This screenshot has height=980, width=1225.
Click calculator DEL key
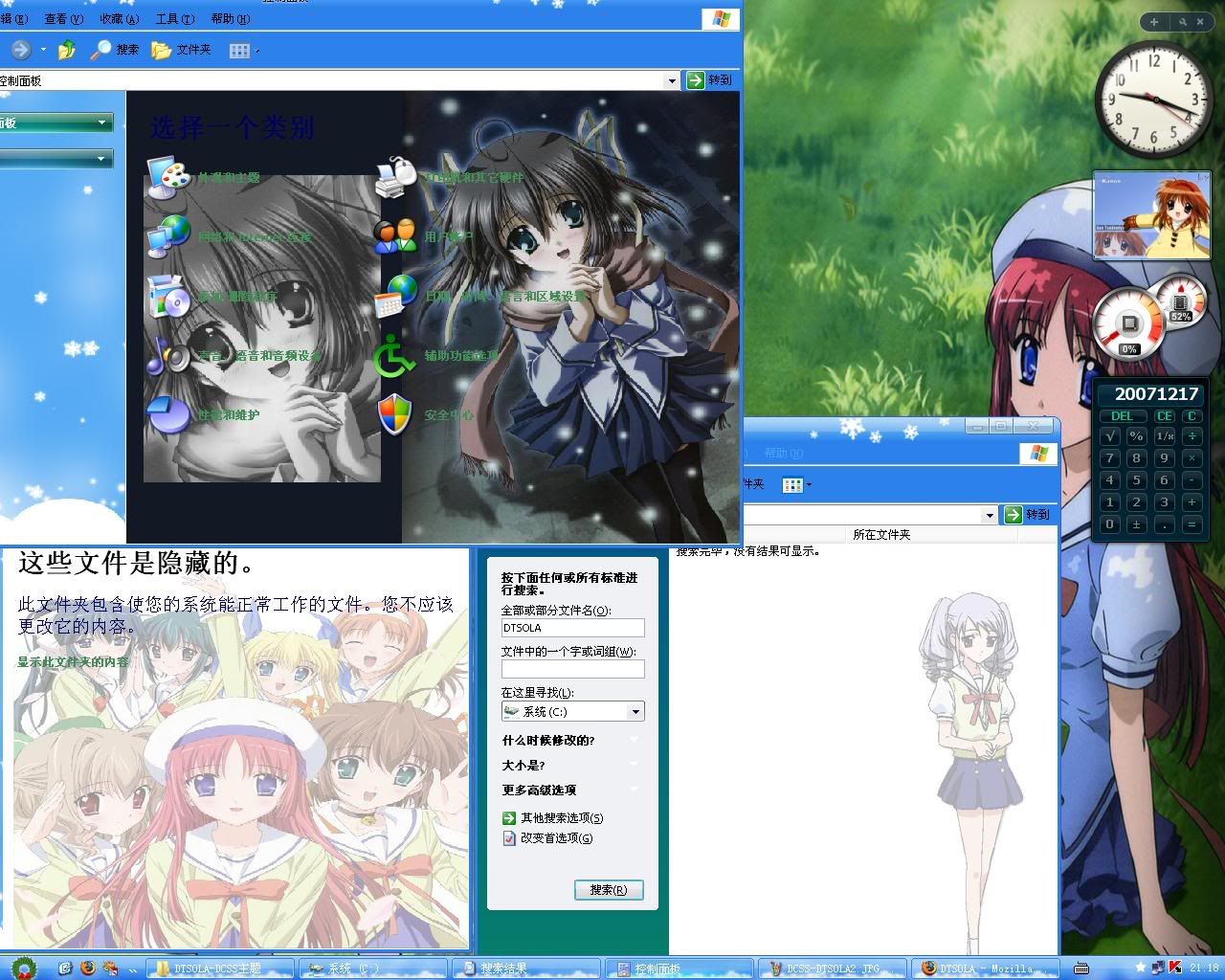[1123, 416]
